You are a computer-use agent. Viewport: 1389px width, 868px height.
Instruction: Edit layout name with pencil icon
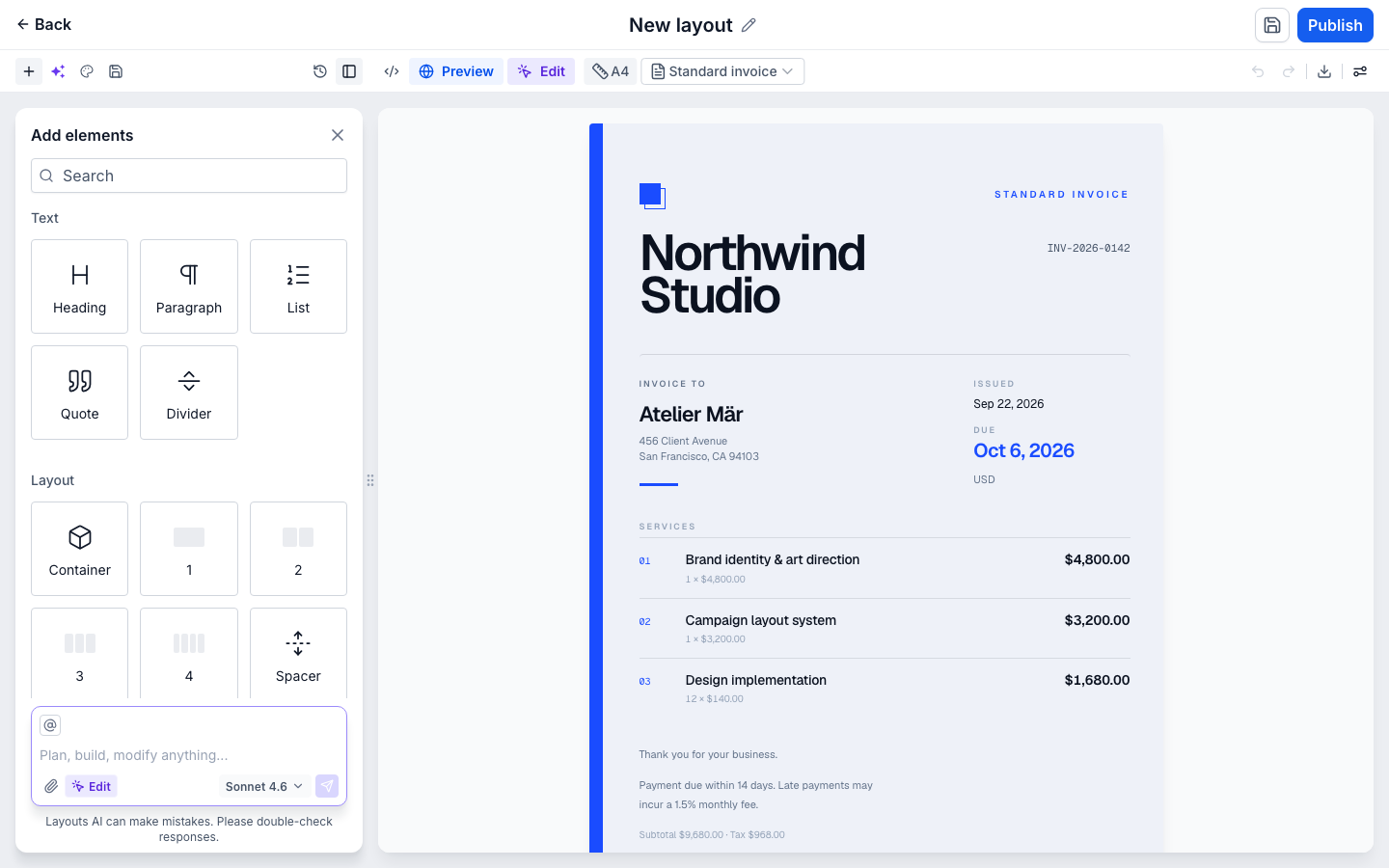coord(749,25)
